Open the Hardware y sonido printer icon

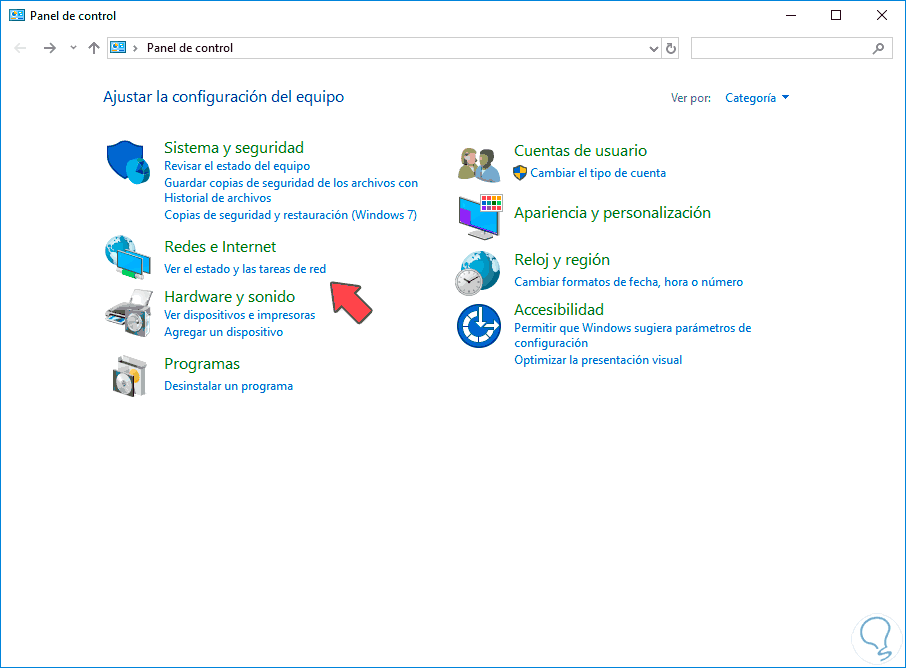click(x=128, y=313)
